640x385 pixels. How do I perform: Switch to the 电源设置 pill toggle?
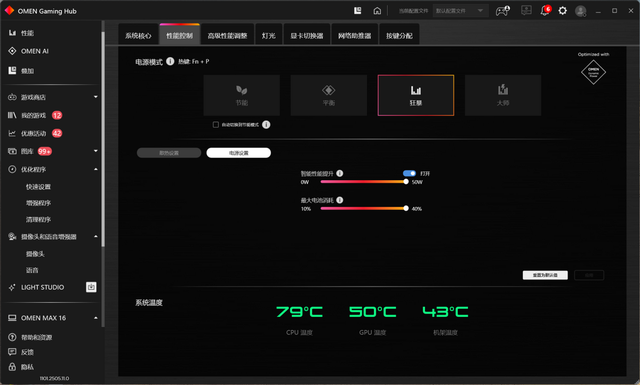click(239, 153)
